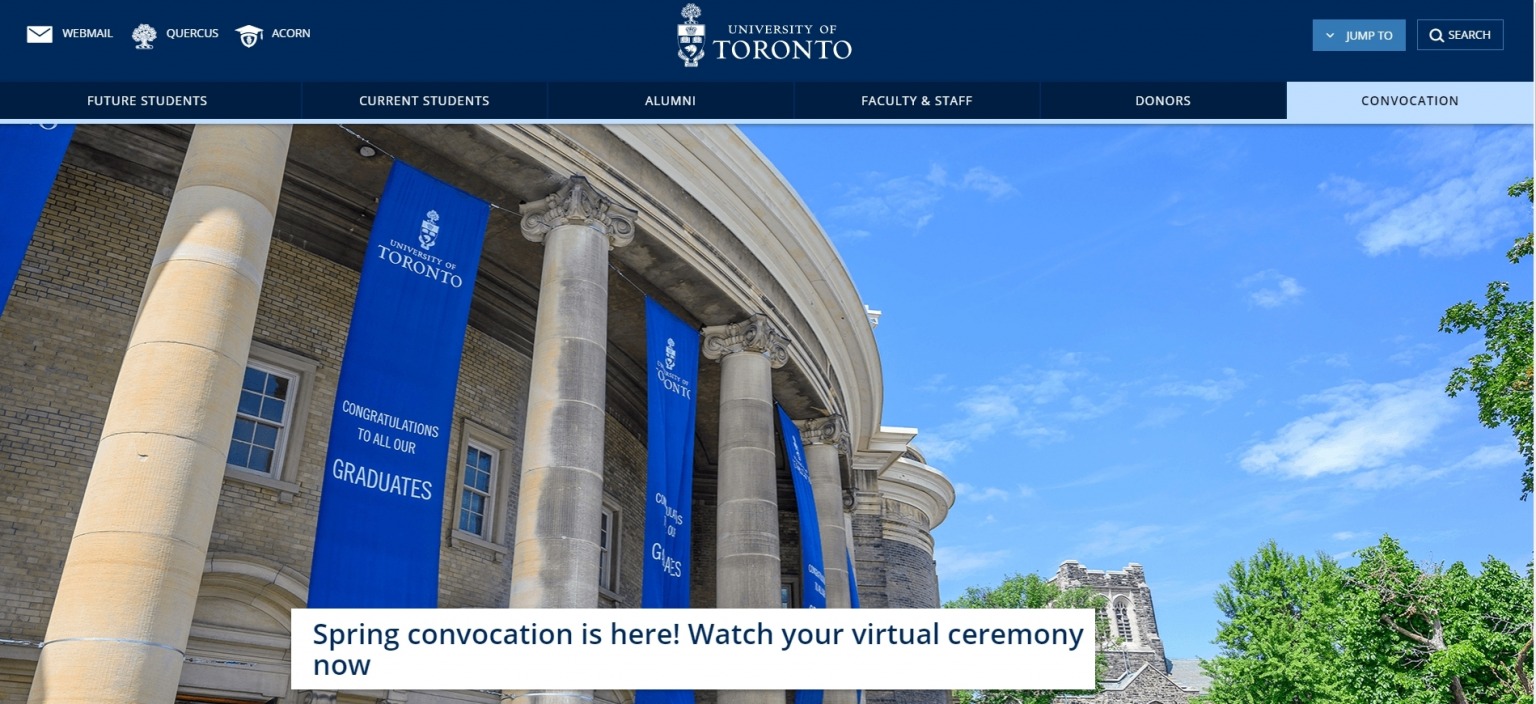This screenshot has width=1536, height=704.
Task: Open the Faculty & Staff page
Action: coord(916,100)
